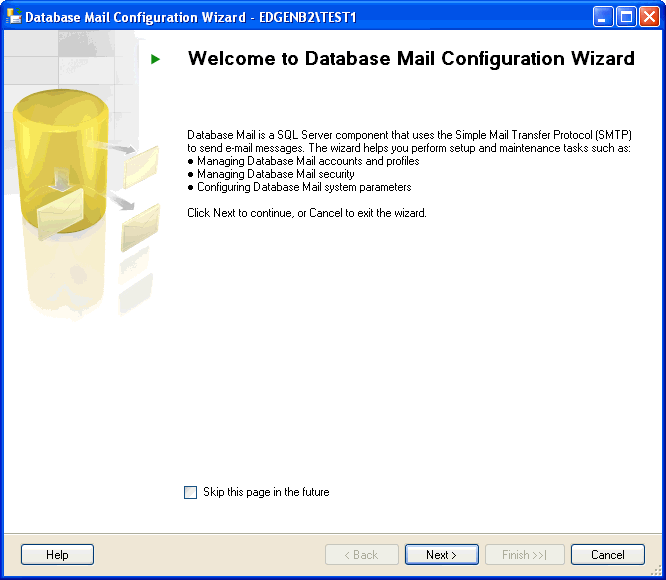The height and width of the screenshot is (580, 666).
Task: Click the Welcome to Database Mail heading
Action: tap(411, 59)
